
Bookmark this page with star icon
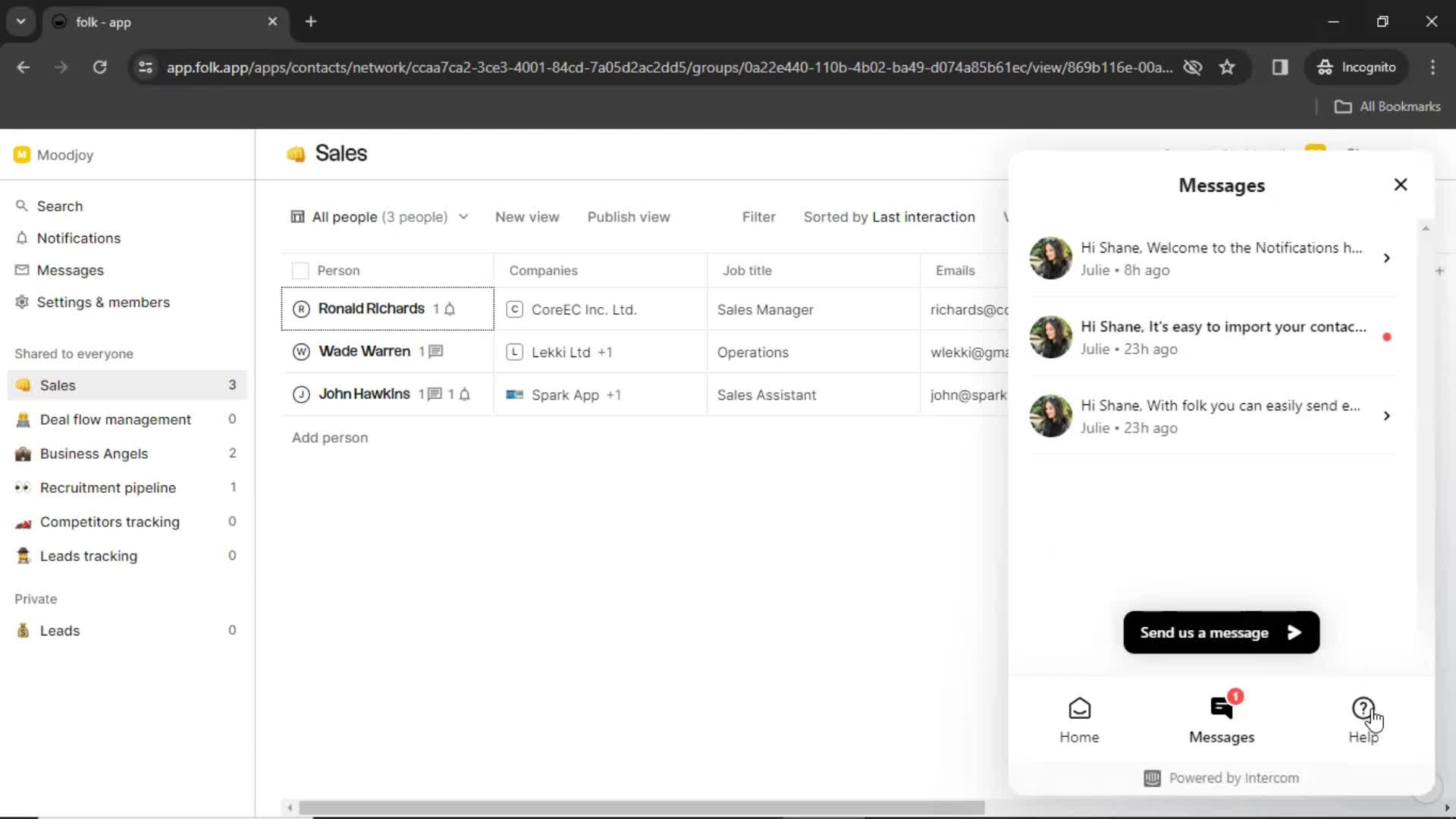pos(1227,67)
